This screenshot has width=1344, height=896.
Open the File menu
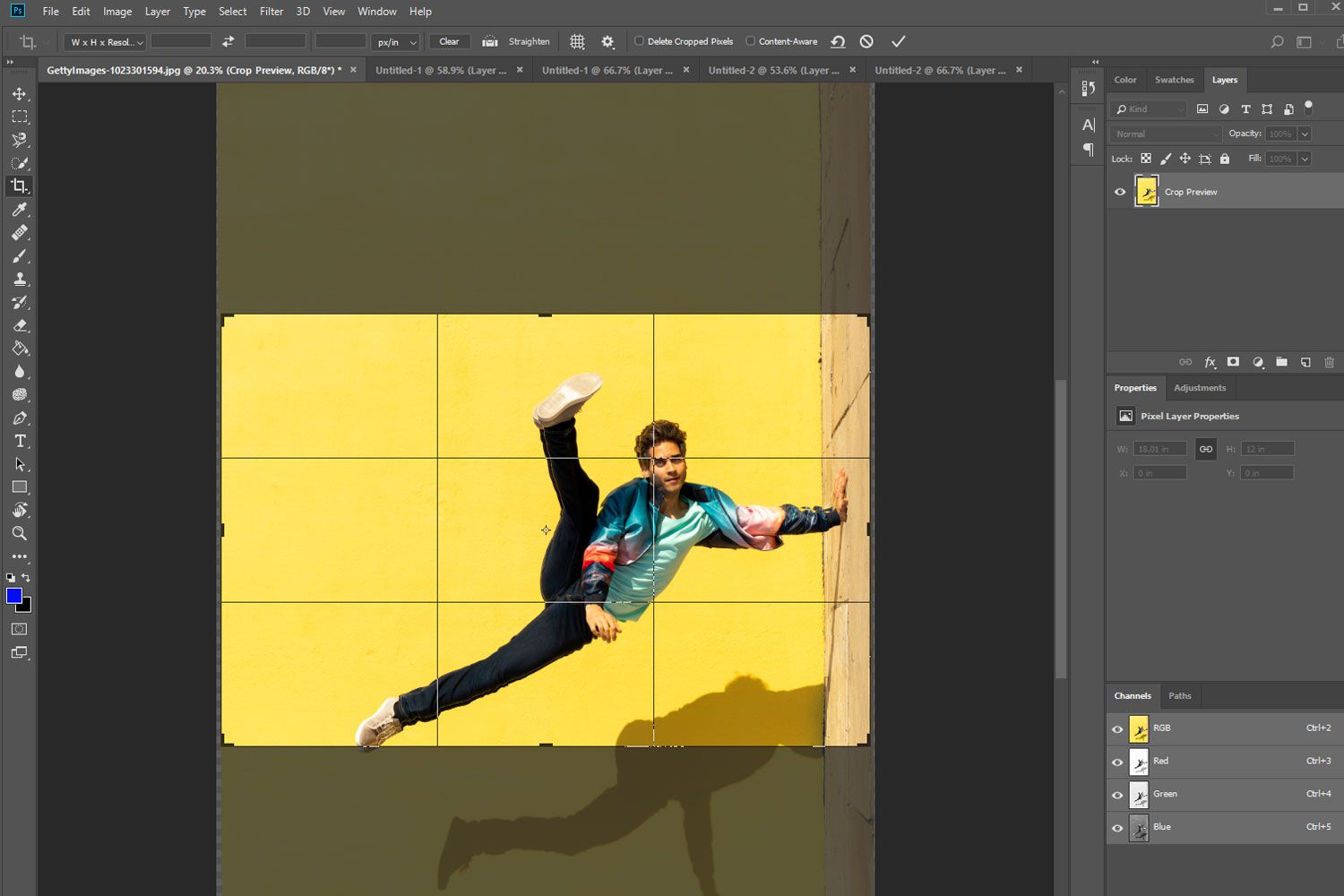pyautogui.click(x=51, y=12)
